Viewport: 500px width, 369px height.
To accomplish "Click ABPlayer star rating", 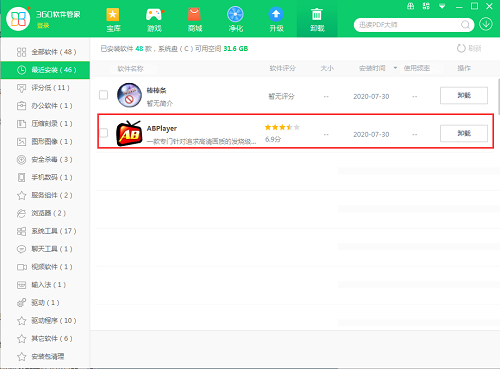I will pyautogui.click(x=282, y=127).
